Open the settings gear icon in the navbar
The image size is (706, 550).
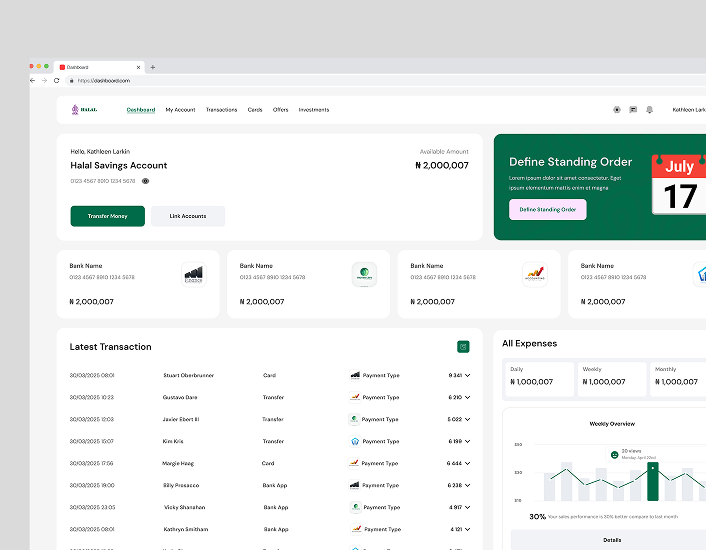[617, 109]
